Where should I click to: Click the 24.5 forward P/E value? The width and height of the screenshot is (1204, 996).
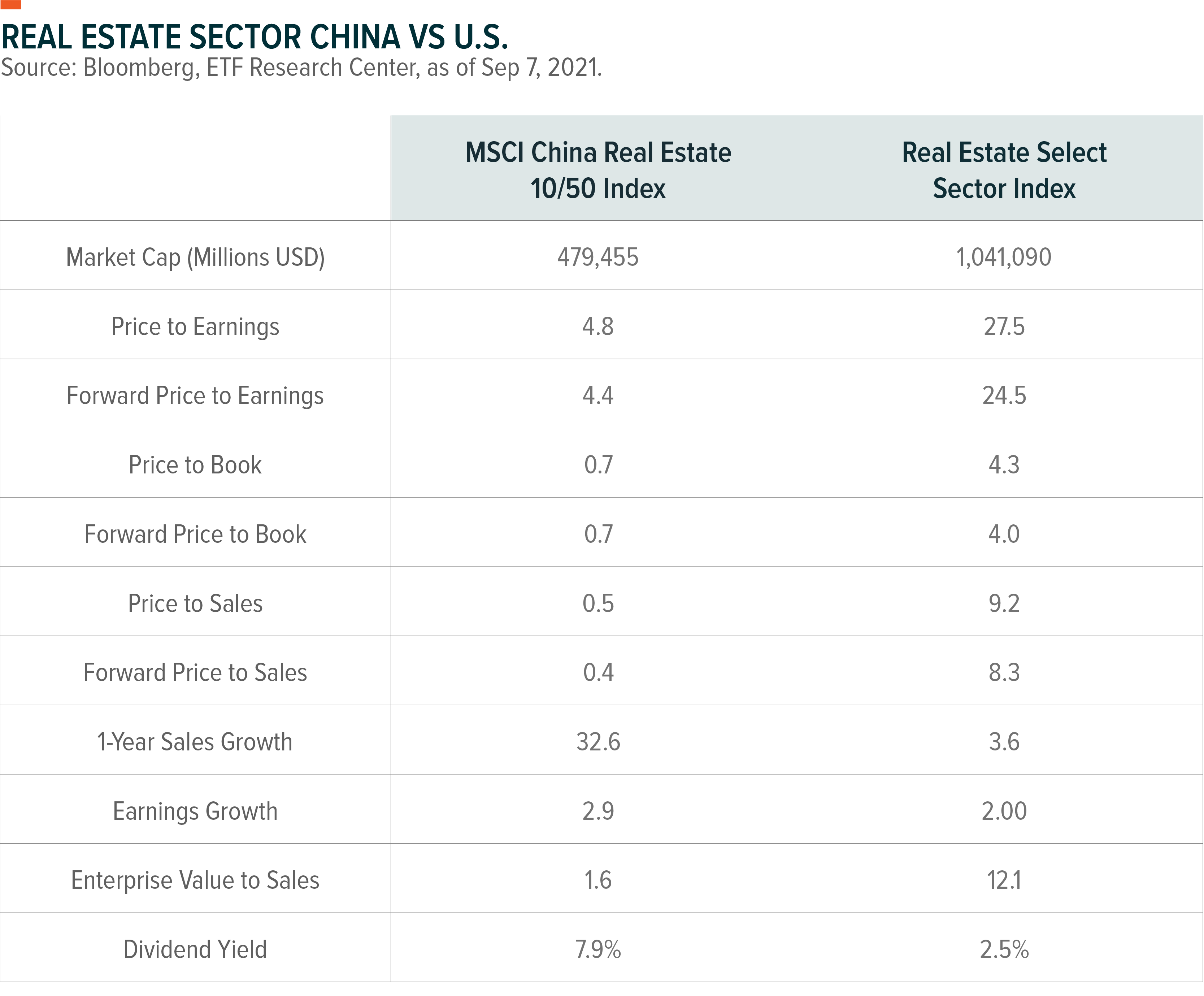(x=1004, y=395)
